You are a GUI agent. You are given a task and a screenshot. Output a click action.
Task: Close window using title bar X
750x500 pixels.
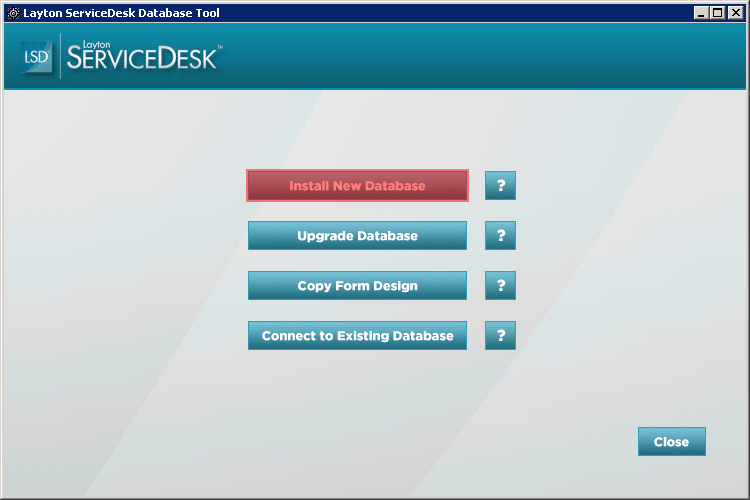click(735, 13)
